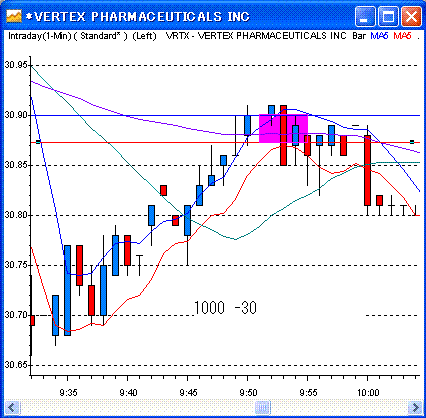Click the 30.80 price axis label
426x418 pixels.
click(16, 215)
